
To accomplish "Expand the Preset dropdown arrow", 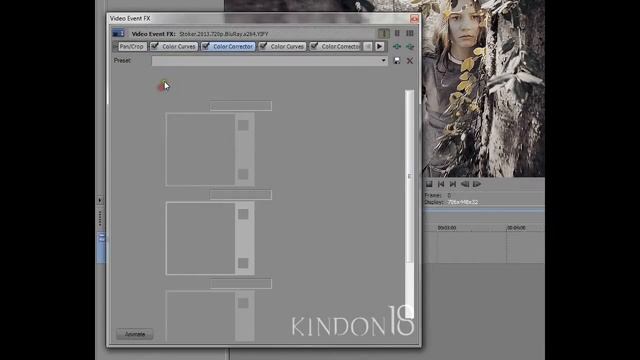I will [383, 60].
